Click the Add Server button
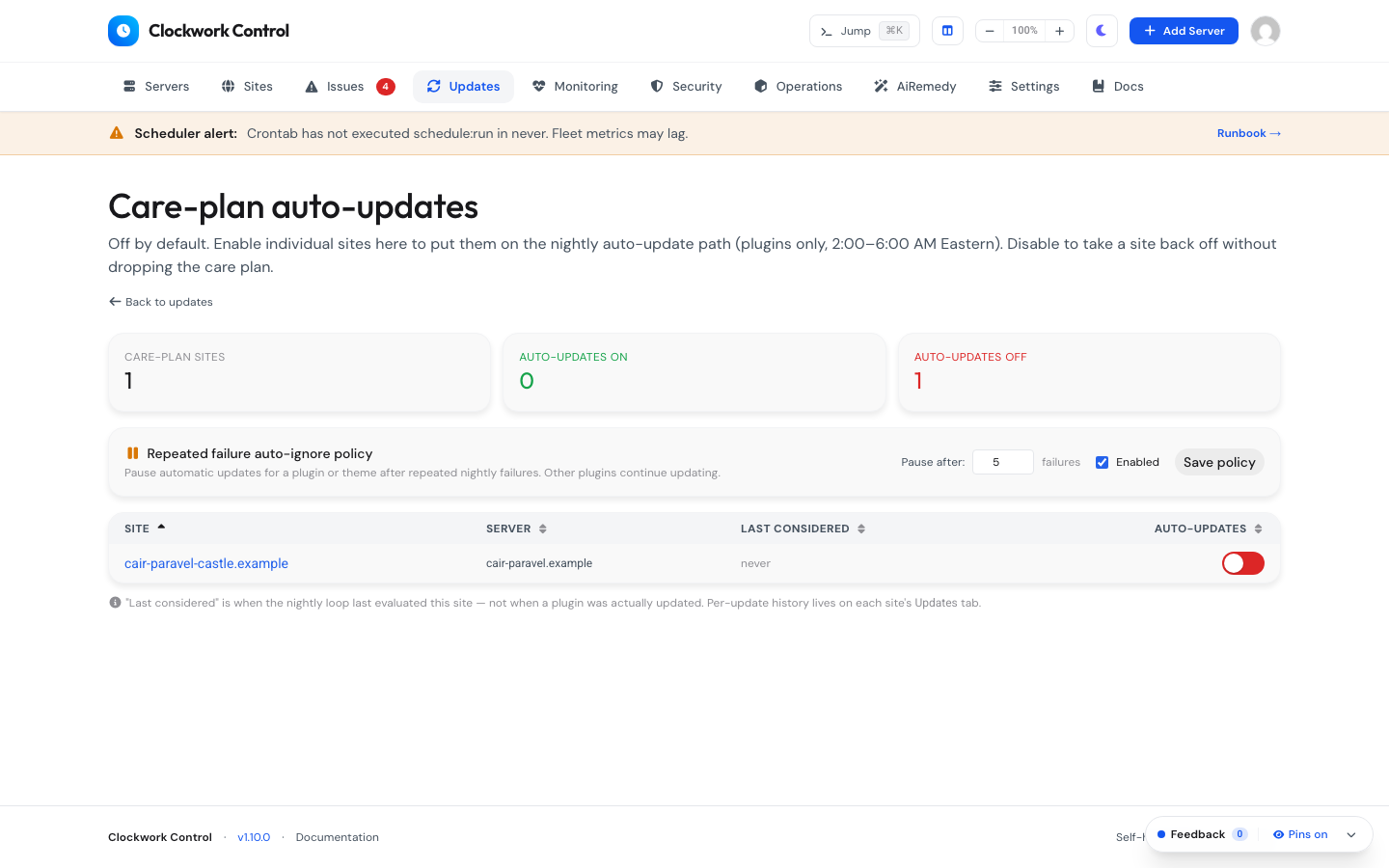 click(1184, 31)
